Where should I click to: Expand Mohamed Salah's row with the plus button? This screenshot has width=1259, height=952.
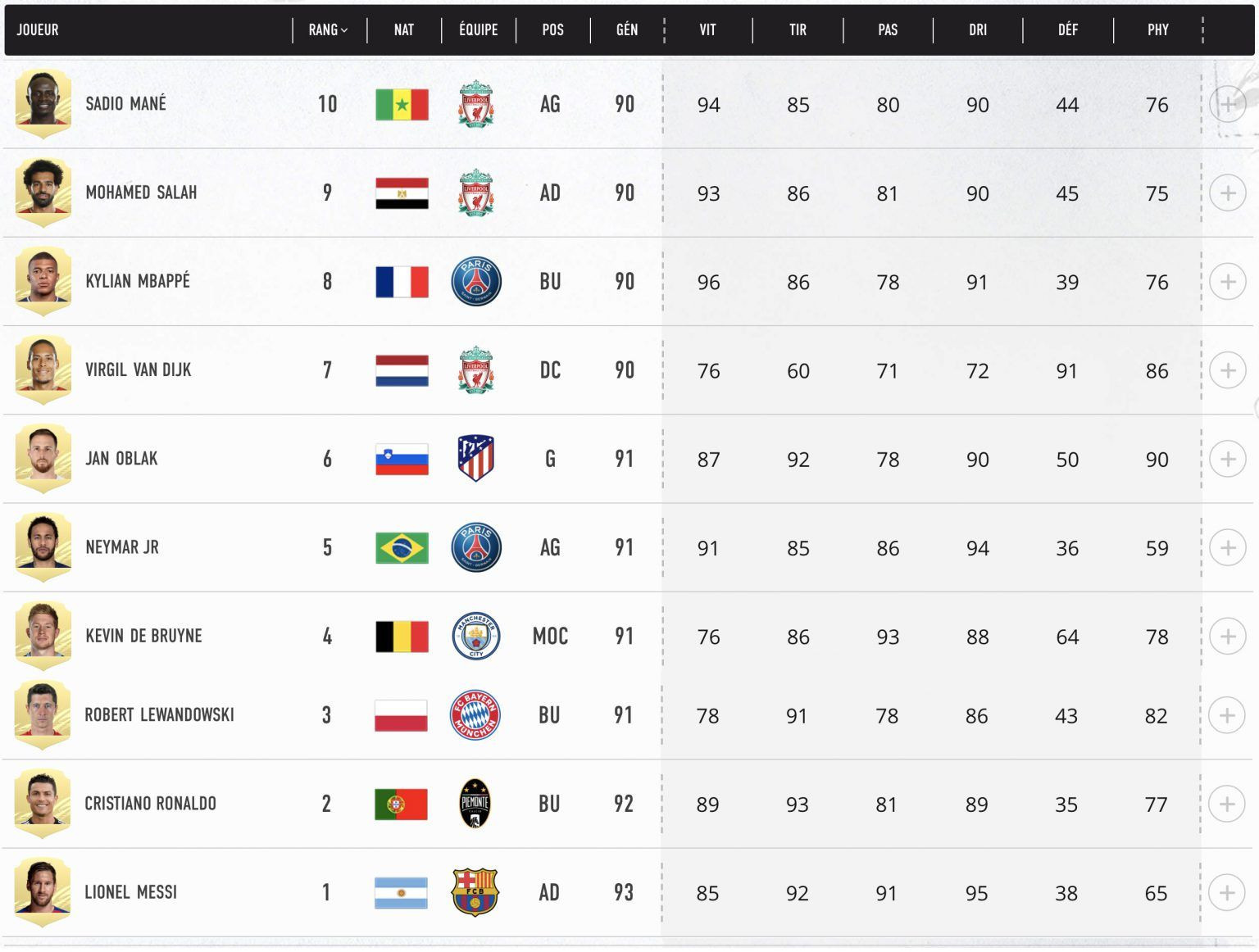click(x=1227, y=193)
